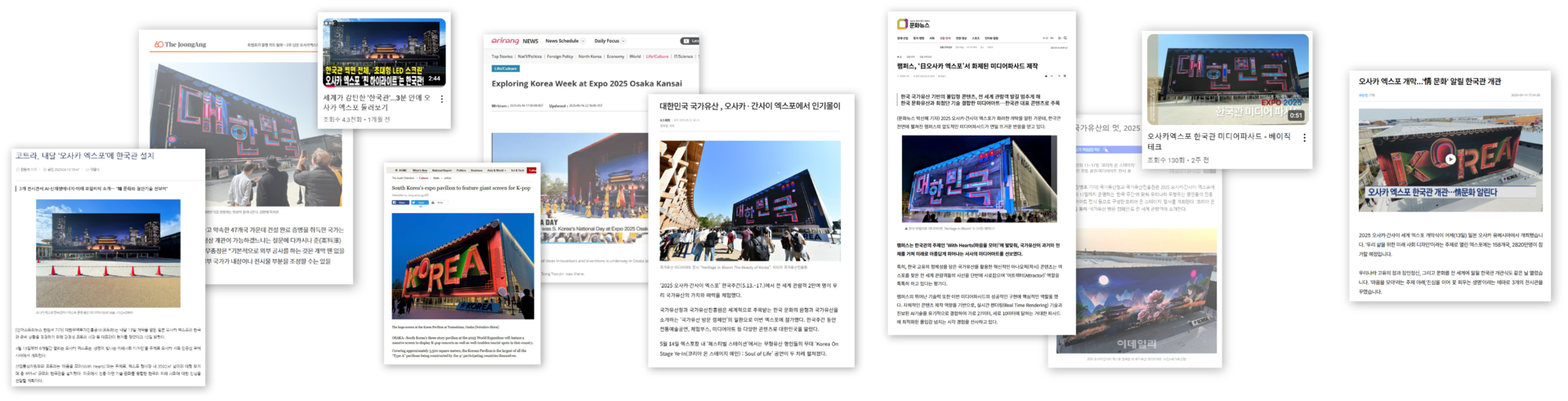Viewport: 1568px width, 401px height.
Task: Click the red Culture tab in Asahi nav
Action: pos(532,171)
